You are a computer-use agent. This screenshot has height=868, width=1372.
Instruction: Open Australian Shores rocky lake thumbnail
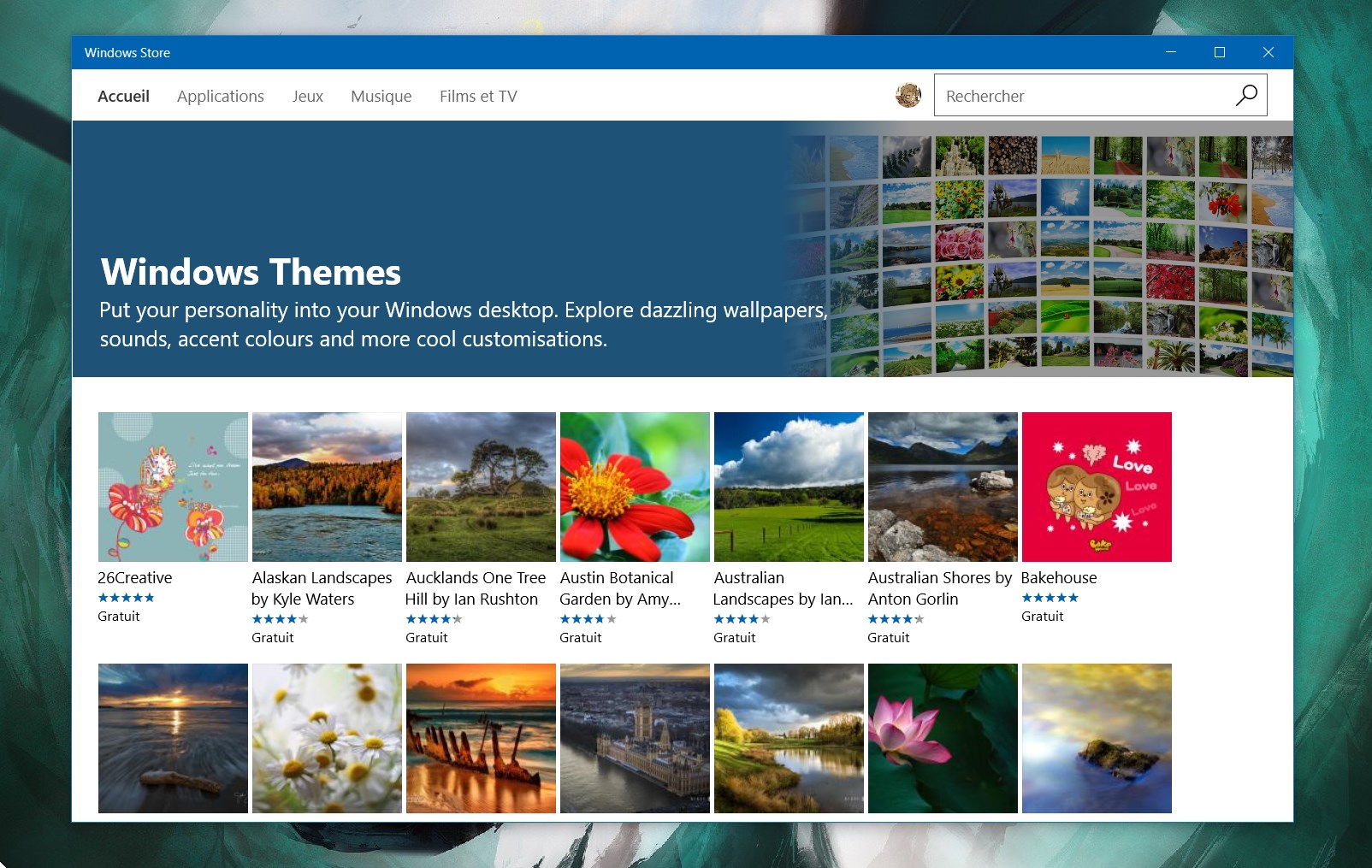[943, 487]
